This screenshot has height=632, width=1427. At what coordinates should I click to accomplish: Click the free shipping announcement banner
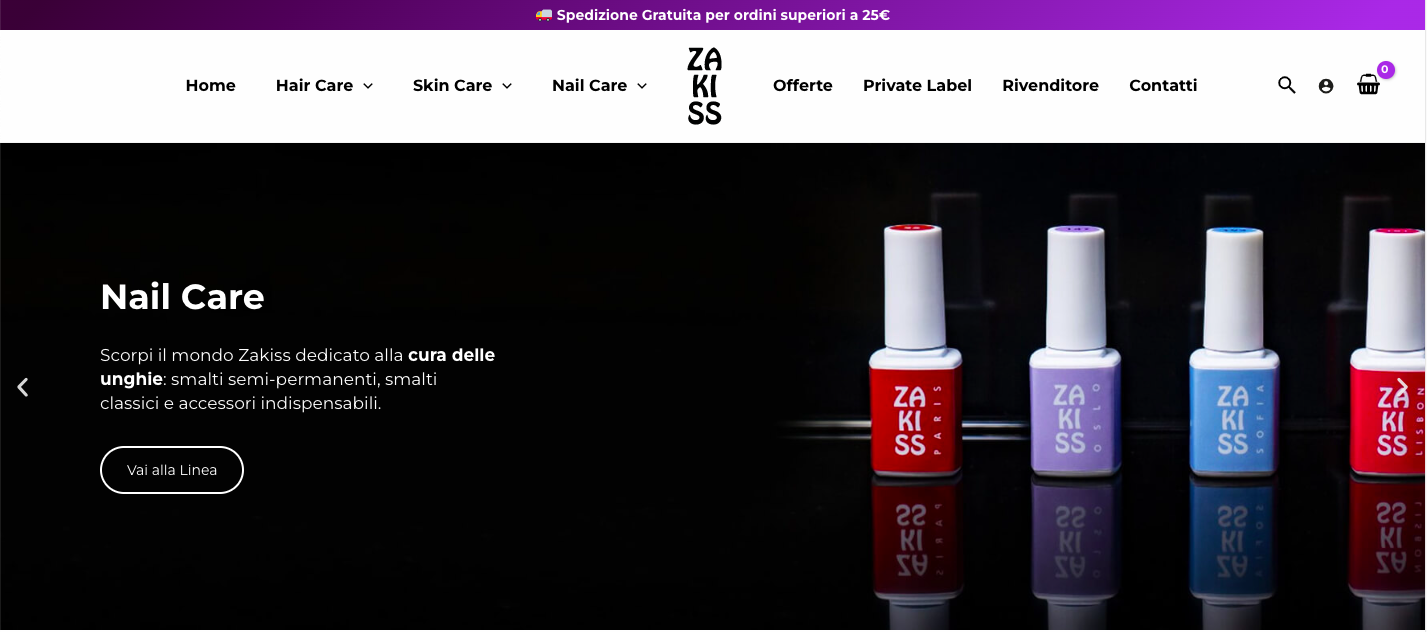tap(713, 15)
